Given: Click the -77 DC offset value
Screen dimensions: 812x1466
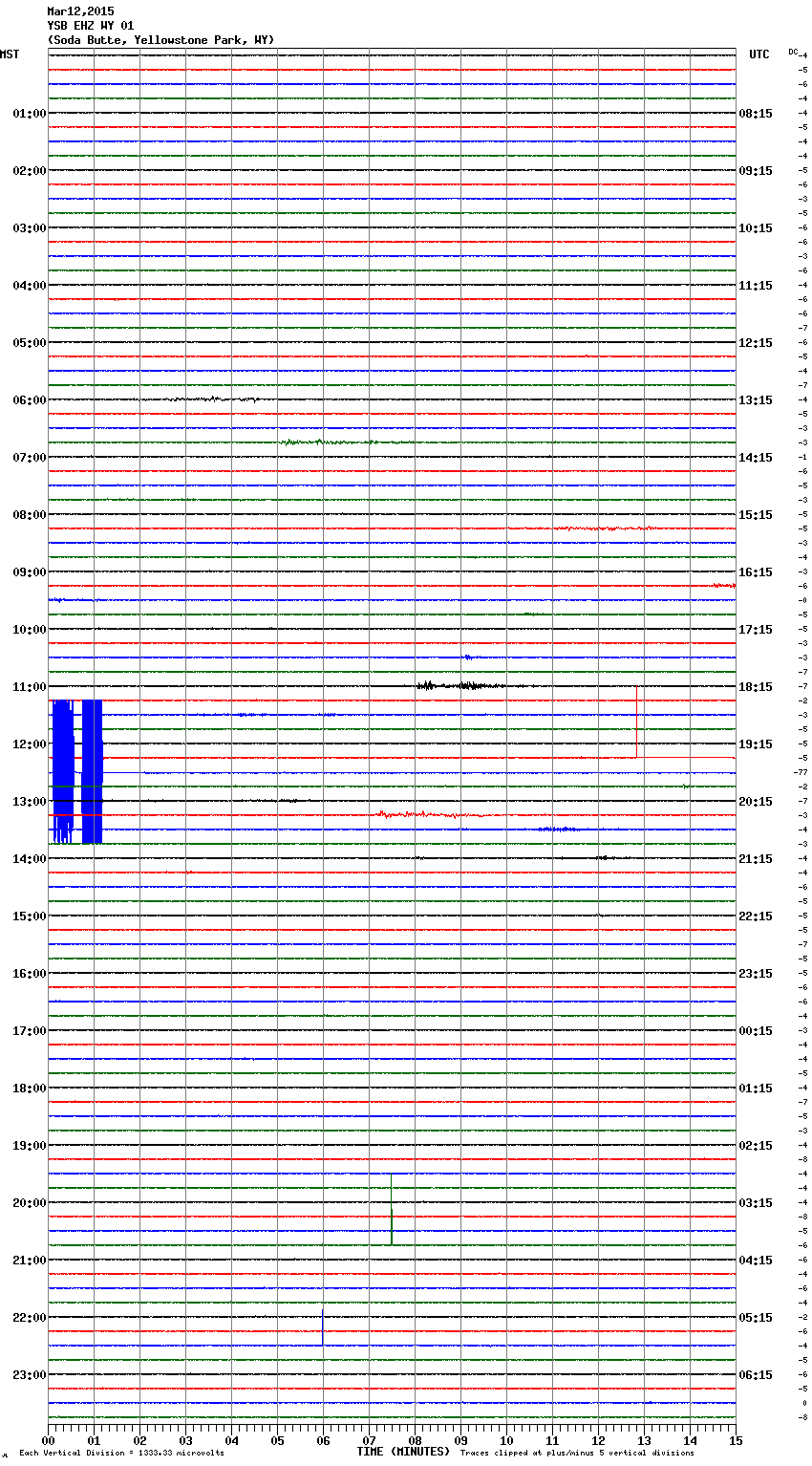Looking at the screenshot, I should (801, 772).
